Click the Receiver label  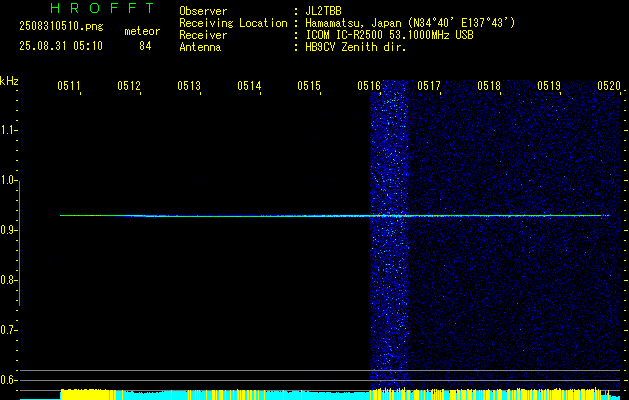tap(203, 35)
